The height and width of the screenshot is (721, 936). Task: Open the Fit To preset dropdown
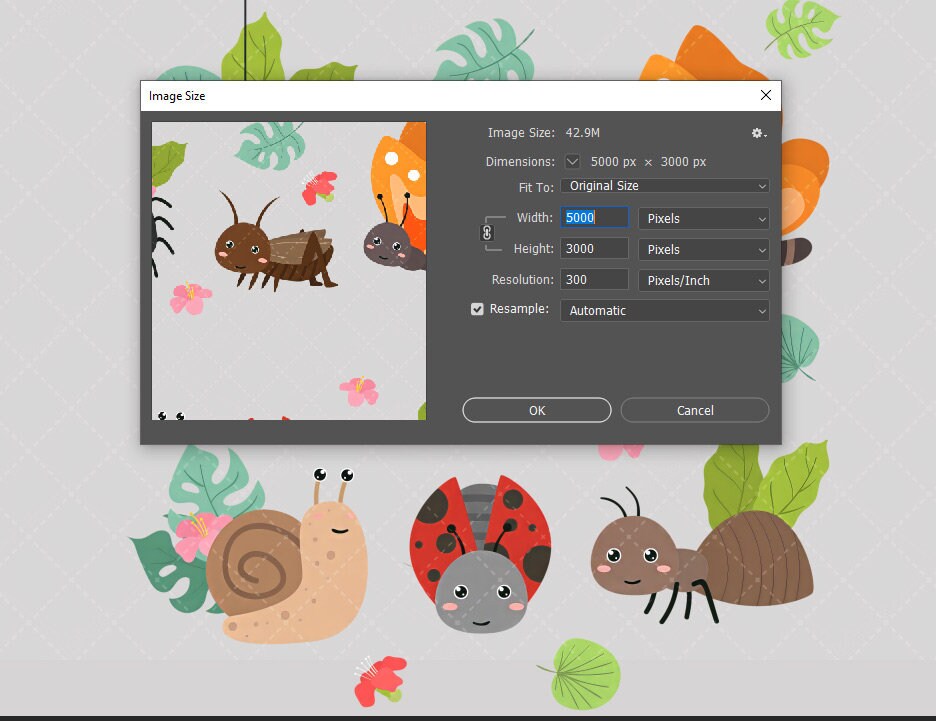click(664, 185)
